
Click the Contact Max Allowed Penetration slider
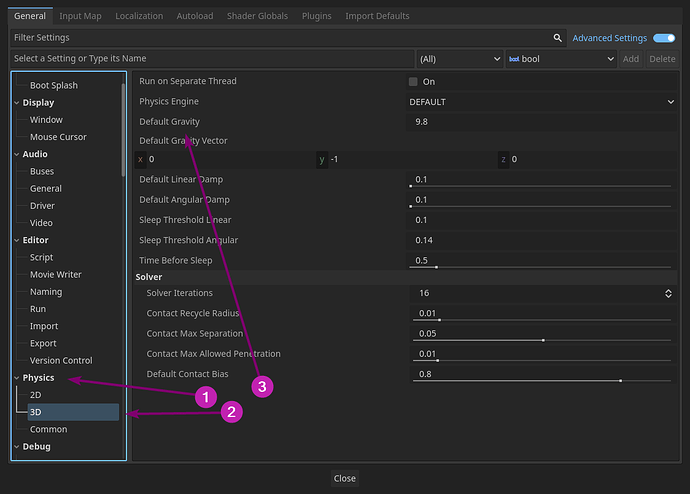click(542, 360)
